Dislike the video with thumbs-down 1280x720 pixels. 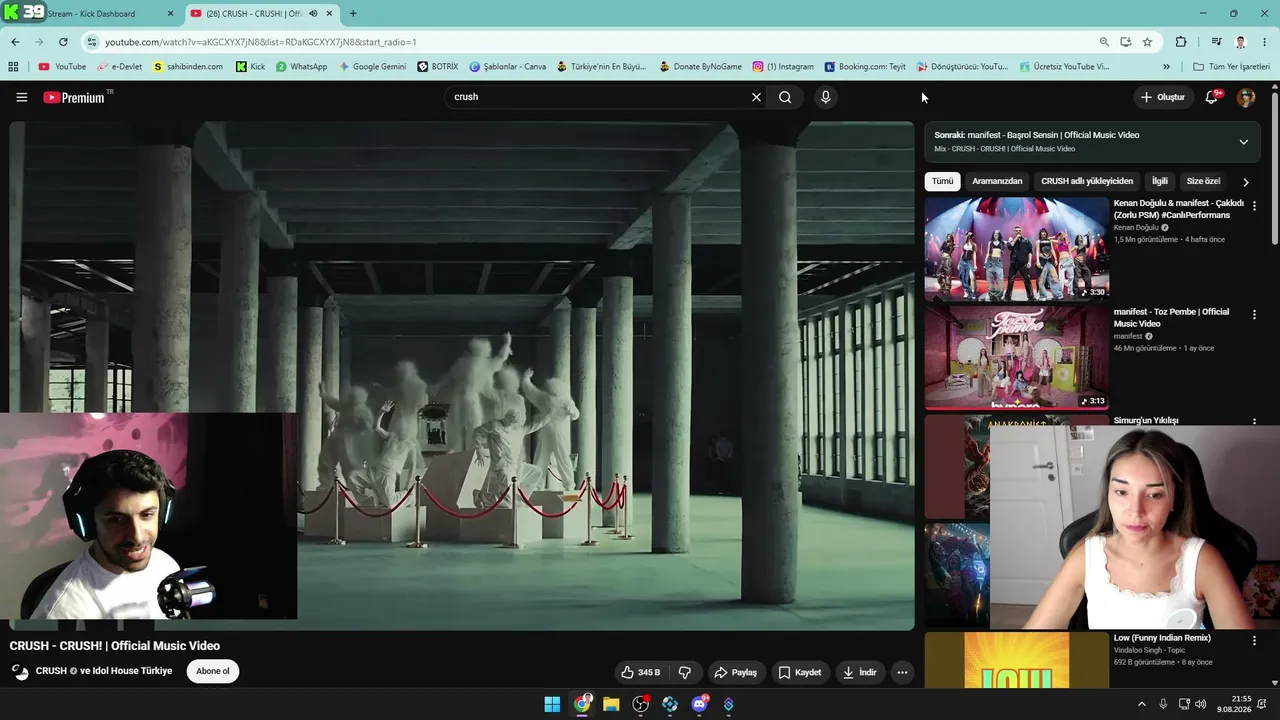(685, 672)
